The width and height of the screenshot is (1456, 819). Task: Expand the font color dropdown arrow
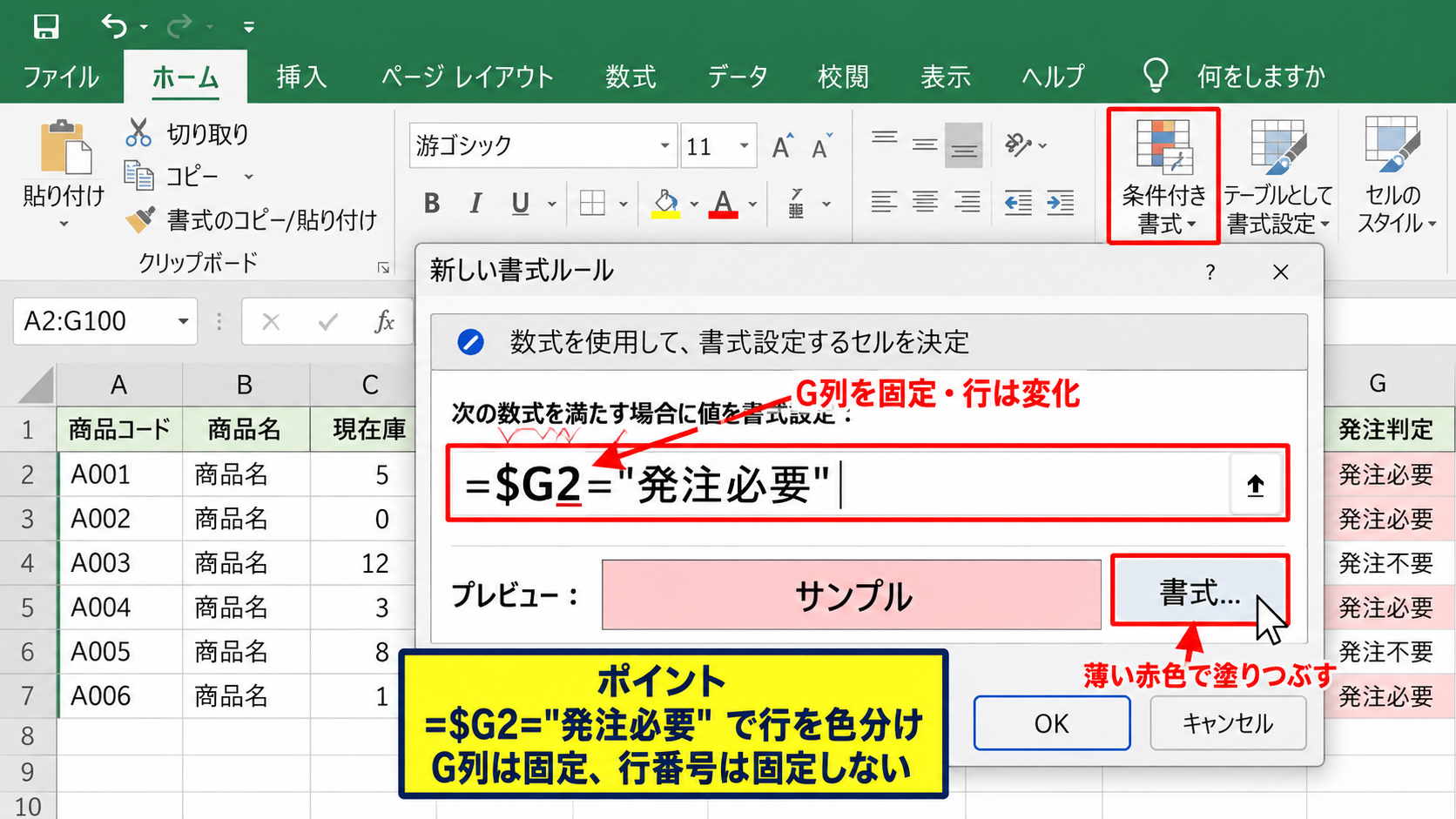click(752, 205)
